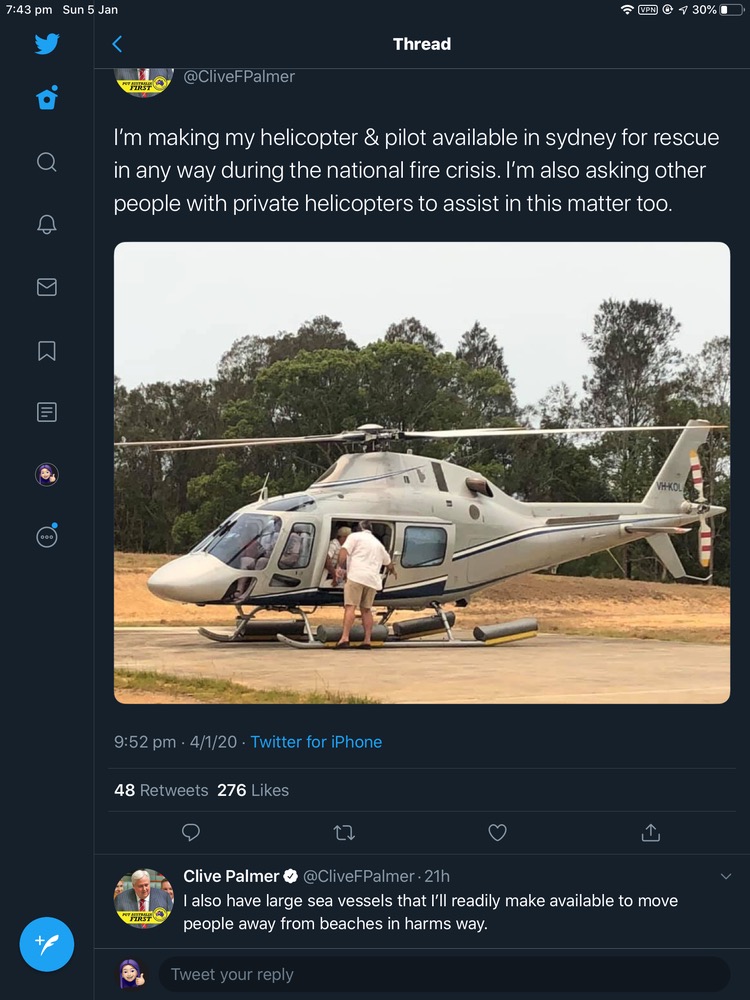Tap the compose tweet button

47,944
